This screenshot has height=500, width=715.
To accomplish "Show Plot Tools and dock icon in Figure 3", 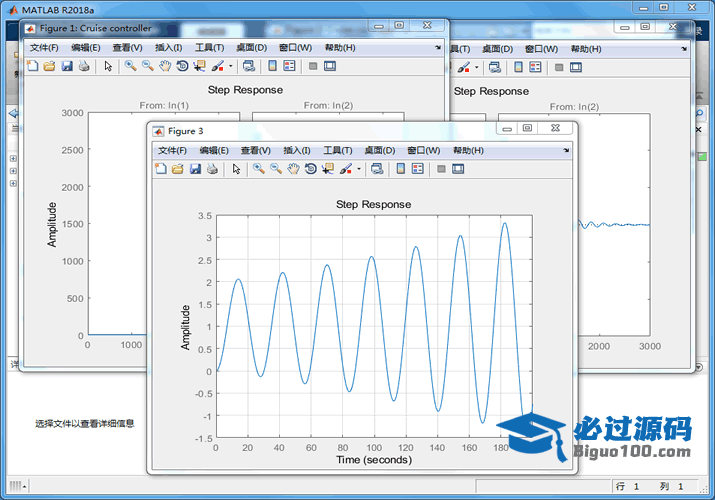I will [x=458, y=169].
